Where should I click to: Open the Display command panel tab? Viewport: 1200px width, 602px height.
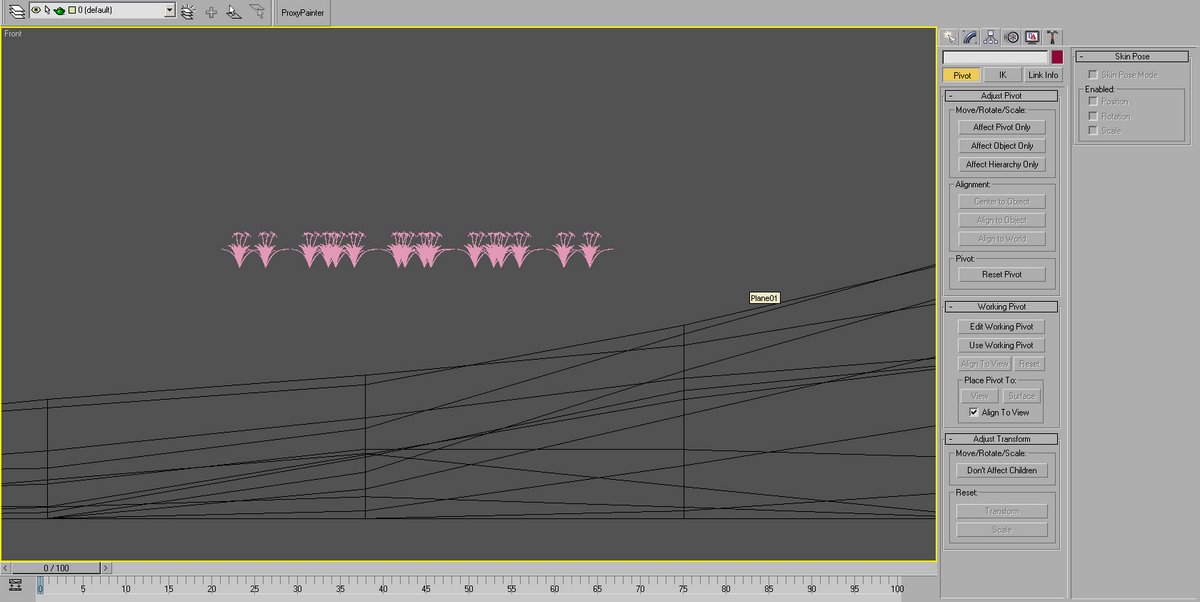[1031, 37]
